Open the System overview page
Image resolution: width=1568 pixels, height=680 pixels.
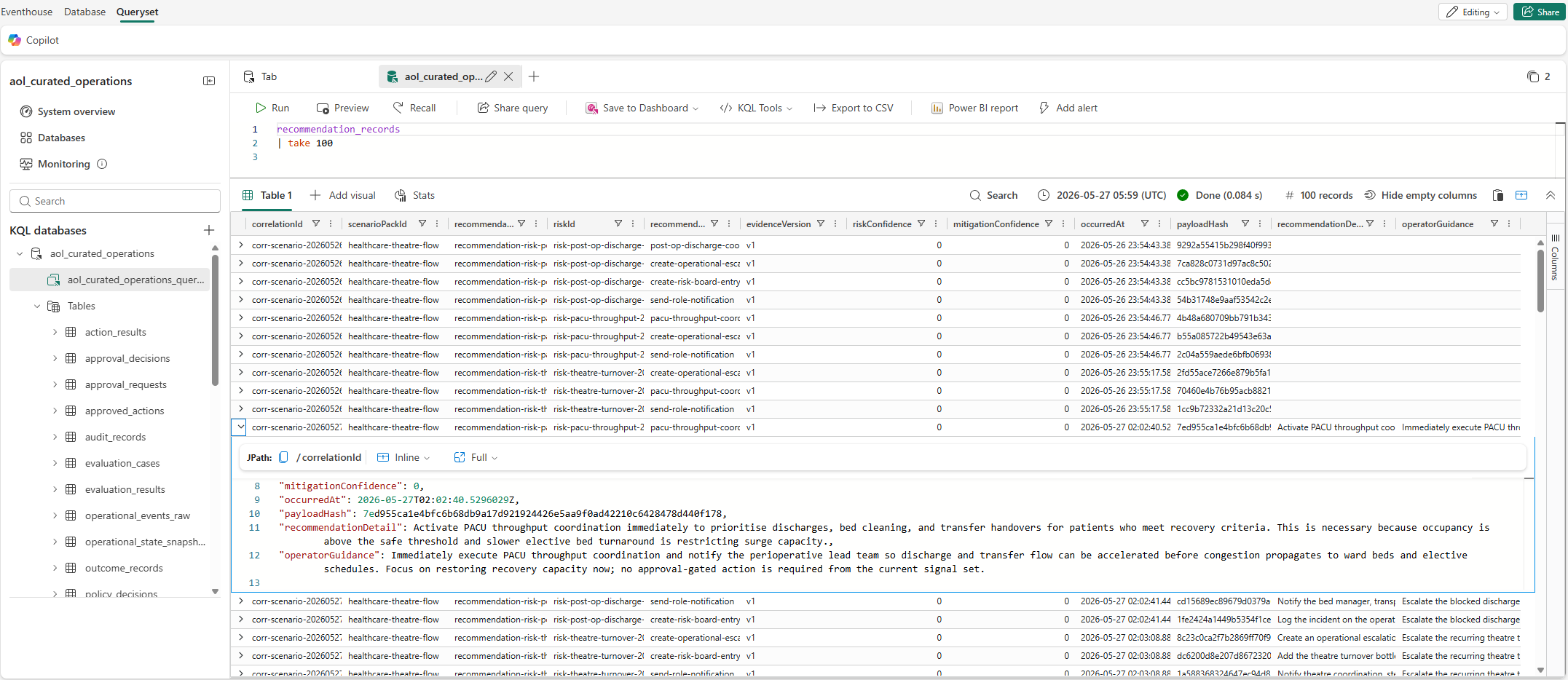click(68, 111)
